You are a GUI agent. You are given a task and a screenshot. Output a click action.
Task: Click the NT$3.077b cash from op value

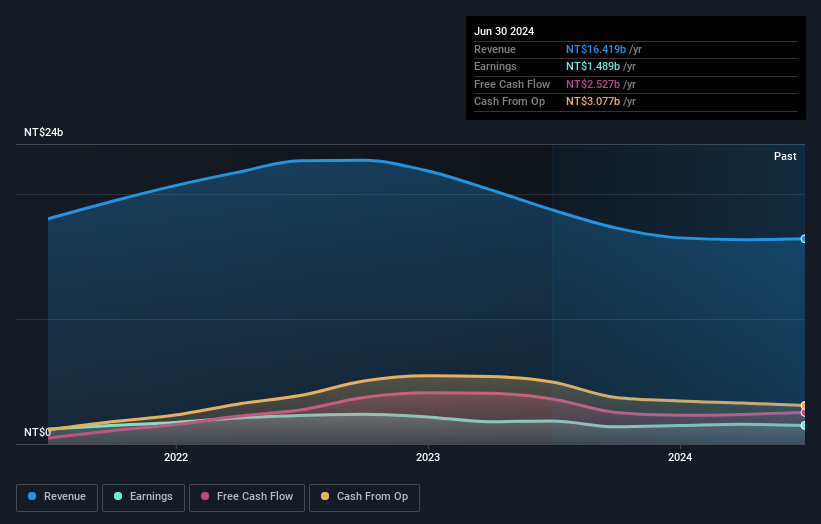point(593,102)
